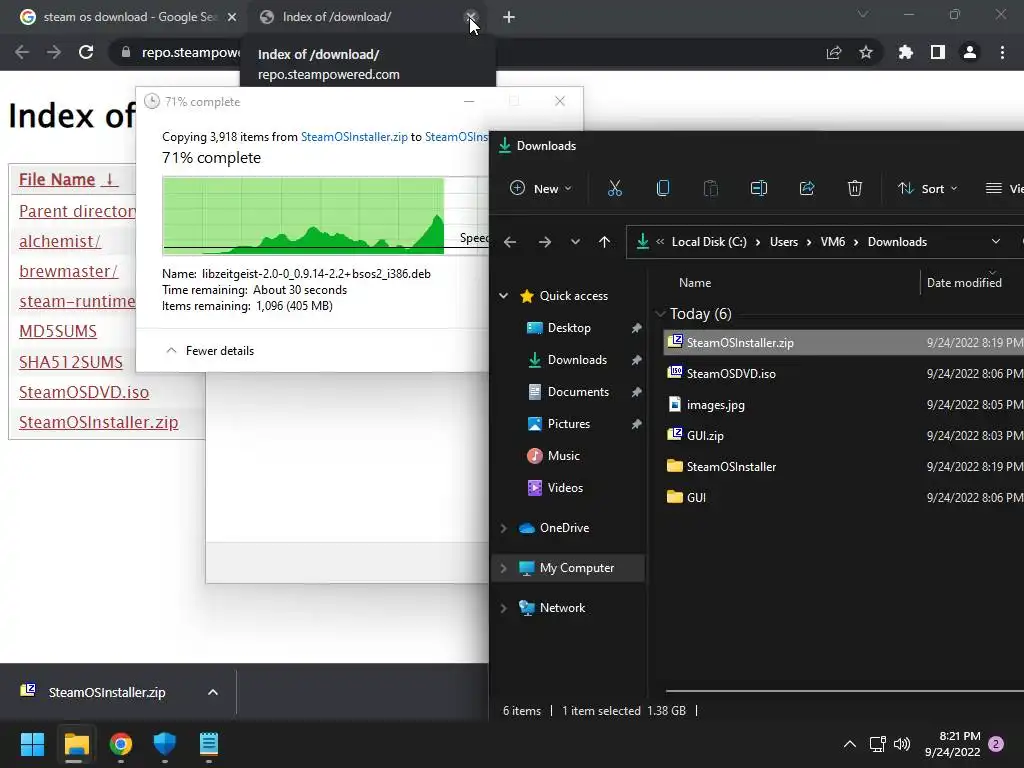Click the Copy icon in Explorer toolbar
The image size is (1024, 768).
pos(663,189)
